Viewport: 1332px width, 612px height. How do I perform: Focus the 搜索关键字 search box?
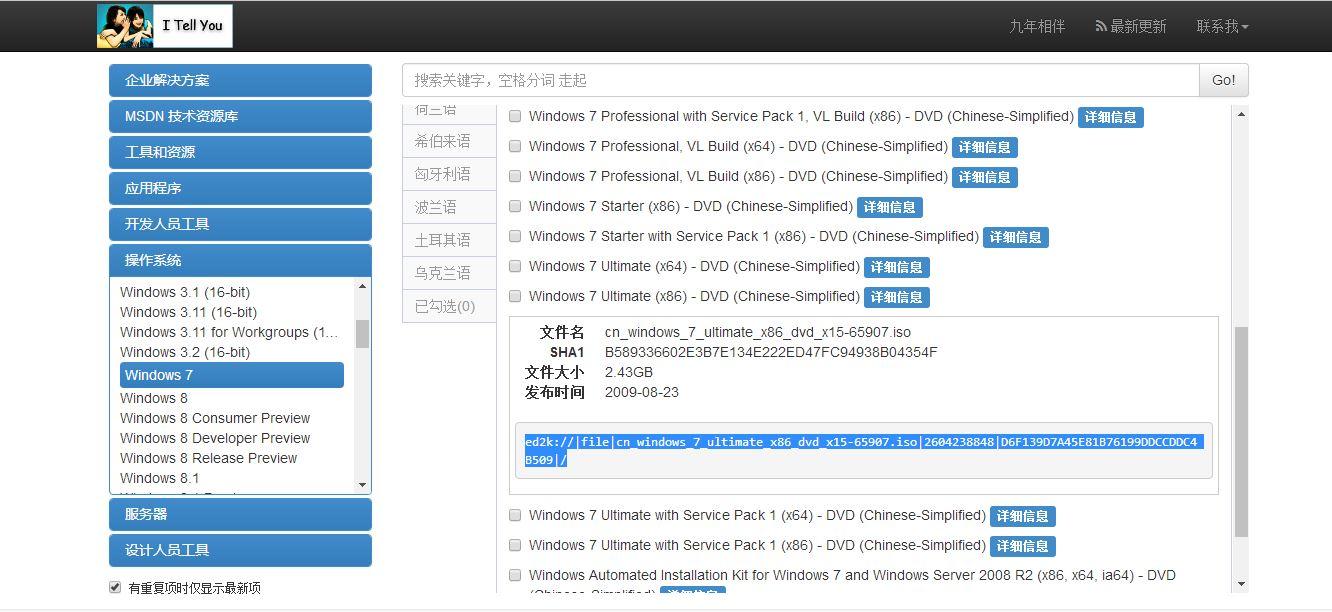800,80
